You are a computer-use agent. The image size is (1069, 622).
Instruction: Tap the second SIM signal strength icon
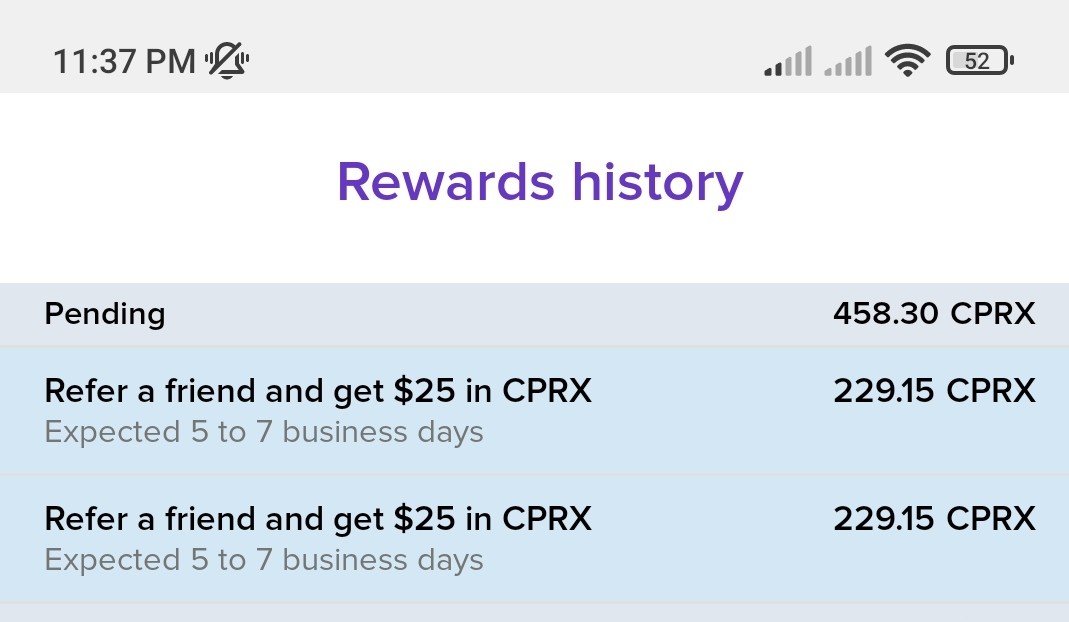[x=847, y=61]
